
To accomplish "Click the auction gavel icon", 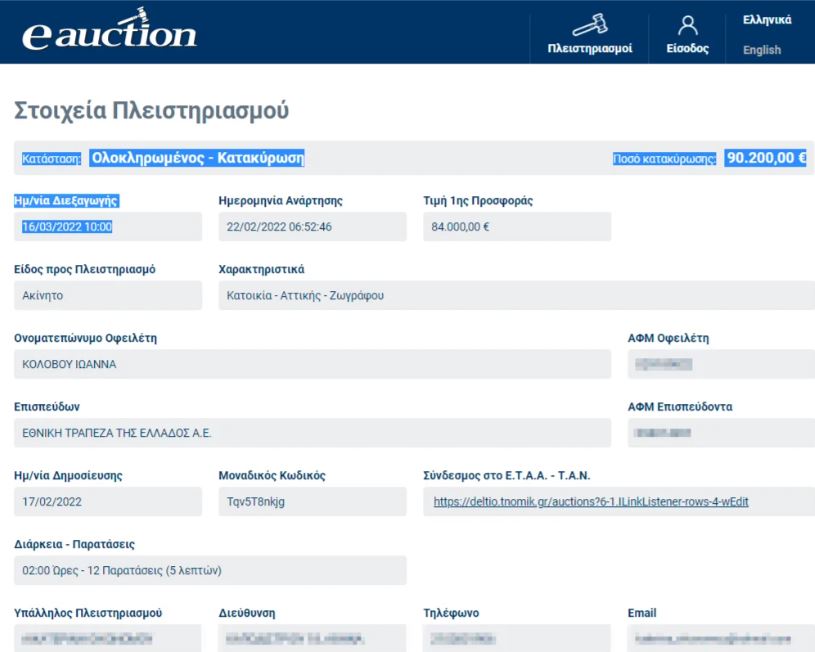I will (589, 24).
